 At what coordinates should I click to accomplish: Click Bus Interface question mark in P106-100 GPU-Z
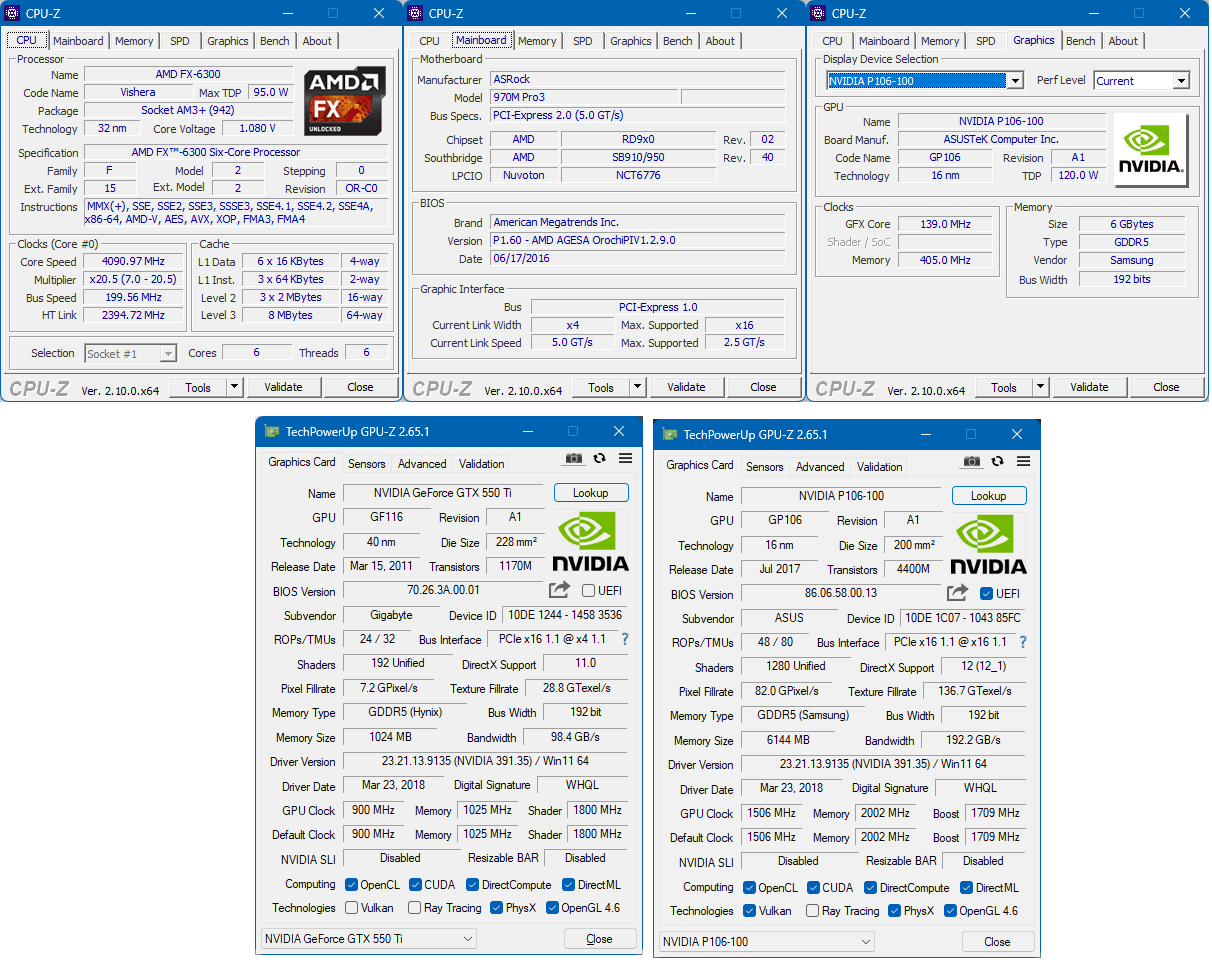pyautogui.click(x=1023, y=642)
